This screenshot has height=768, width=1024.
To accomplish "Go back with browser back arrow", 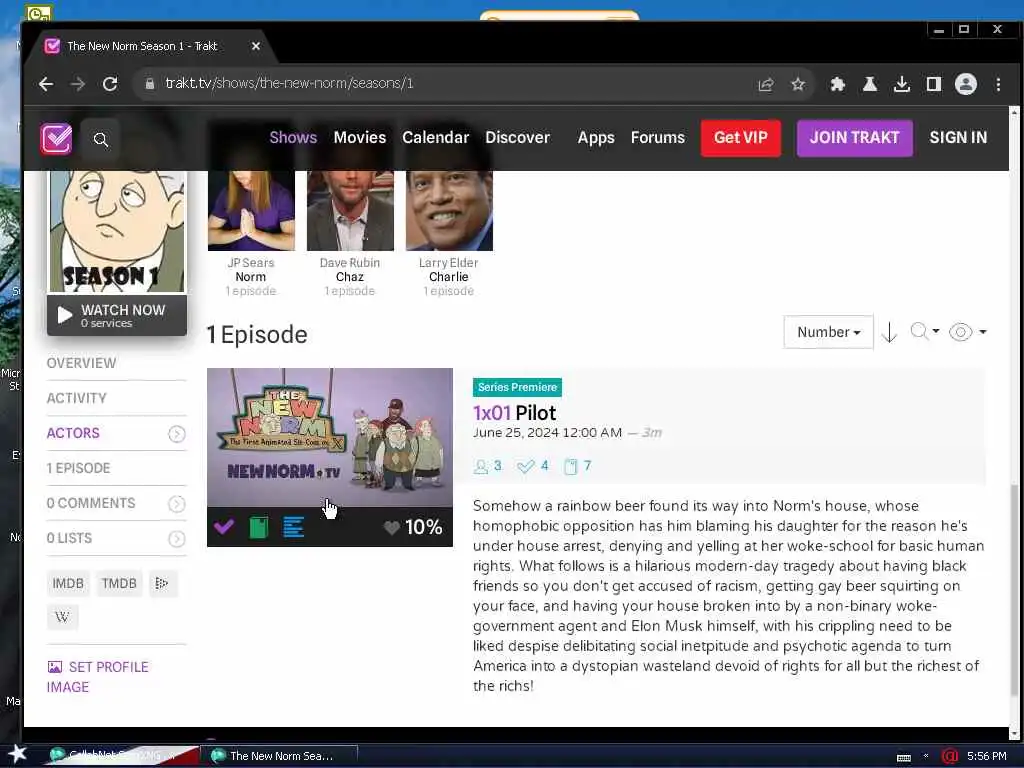I will pyautogui.click(x=46, y=84).
